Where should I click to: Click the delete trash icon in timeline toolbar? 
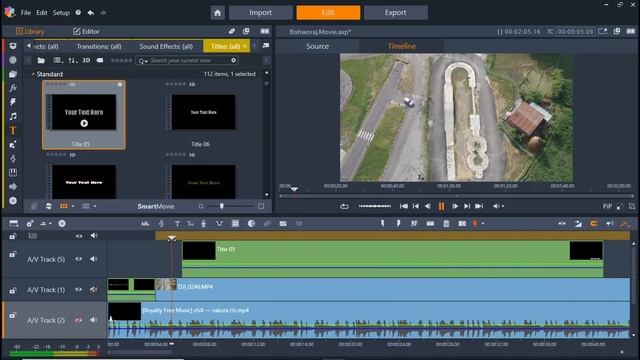(446, 224)
